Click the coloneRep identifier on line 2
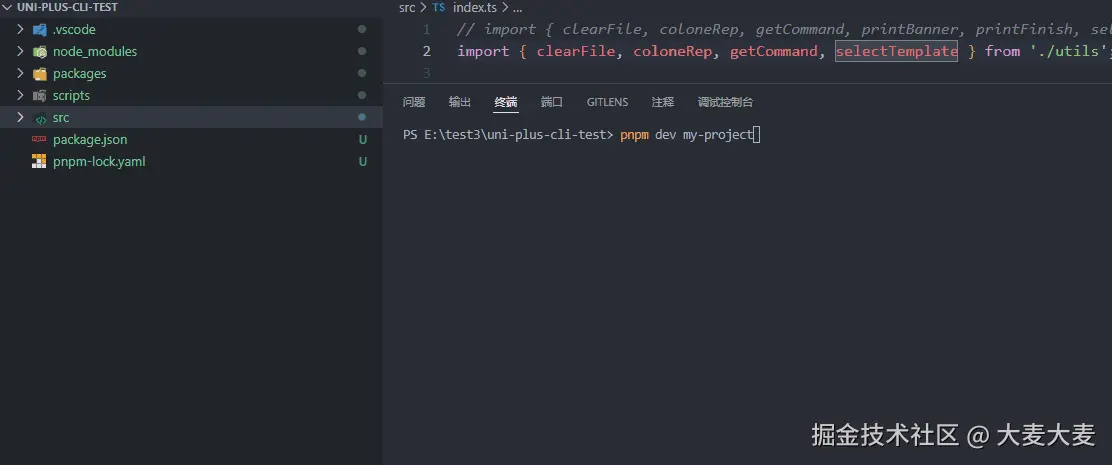This screenshot has height=465, width=1112. click(x=672, y=51)
